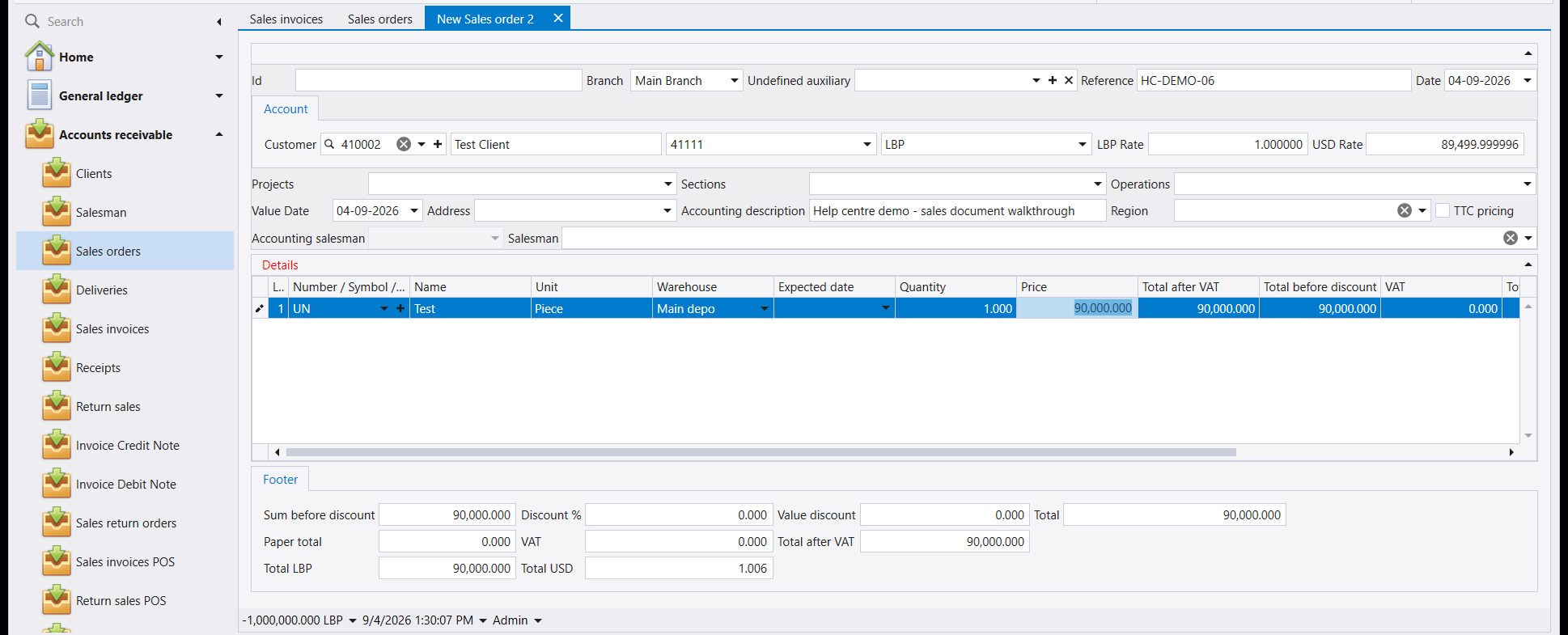Click the Reference input field

pos(1273,80)
